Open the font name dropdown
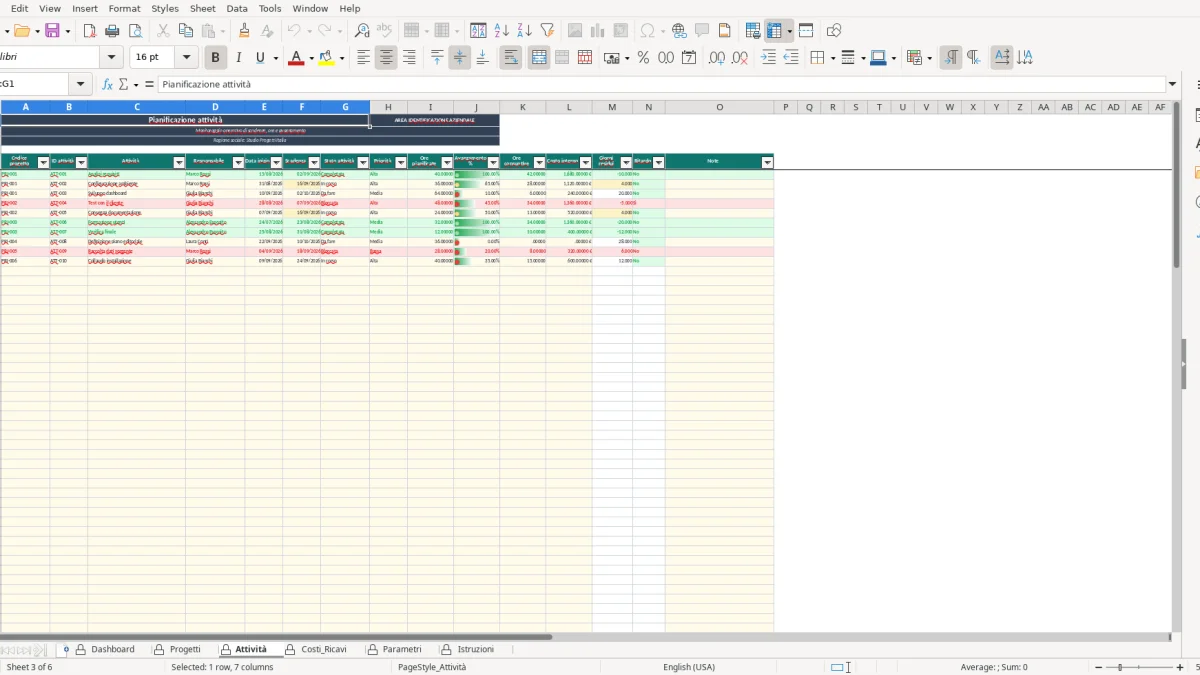 110,58
